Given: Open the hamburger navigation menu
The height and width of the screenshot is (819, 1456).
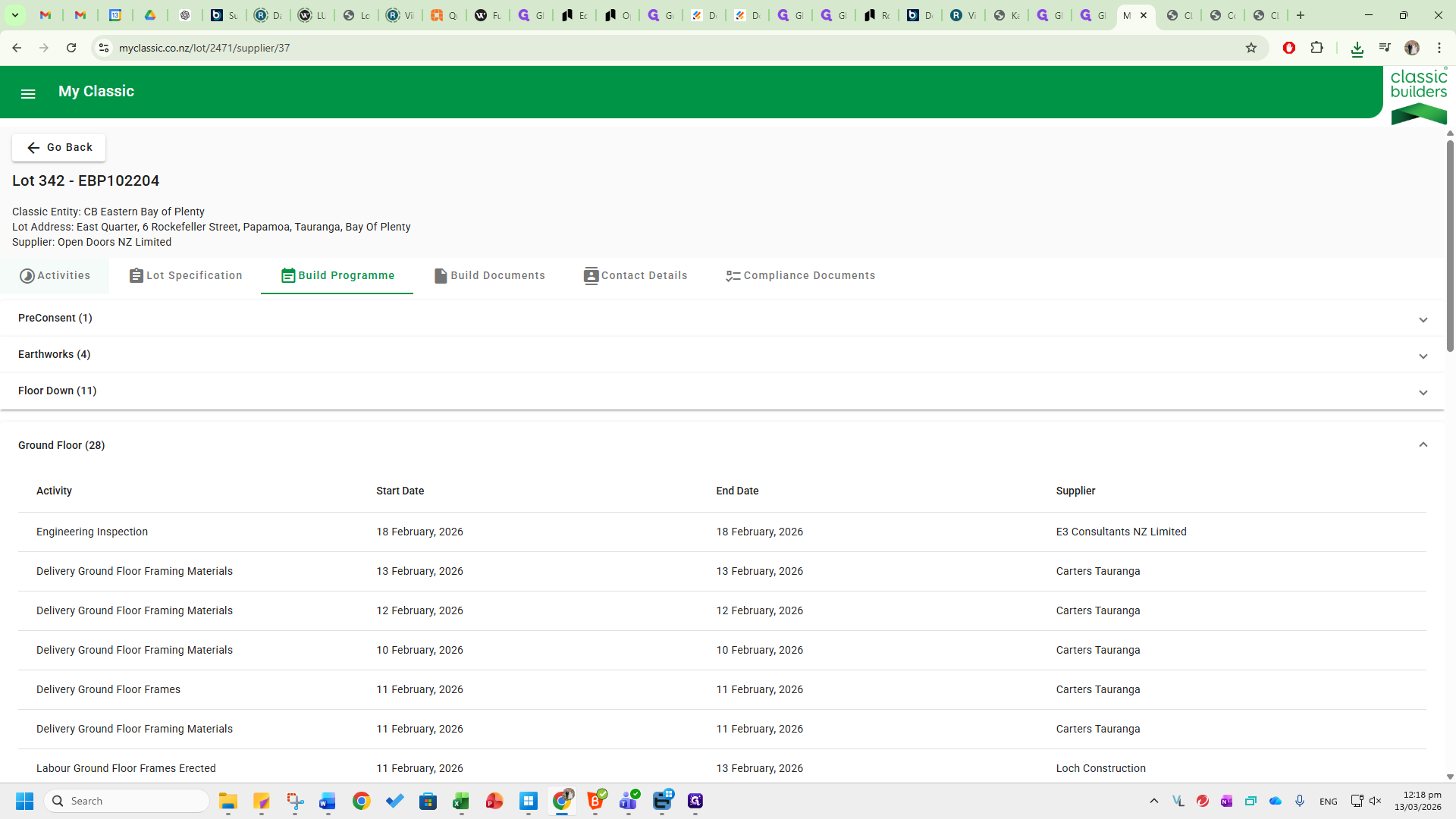Looking at the screenshot, I should click(x=28, y=94).
